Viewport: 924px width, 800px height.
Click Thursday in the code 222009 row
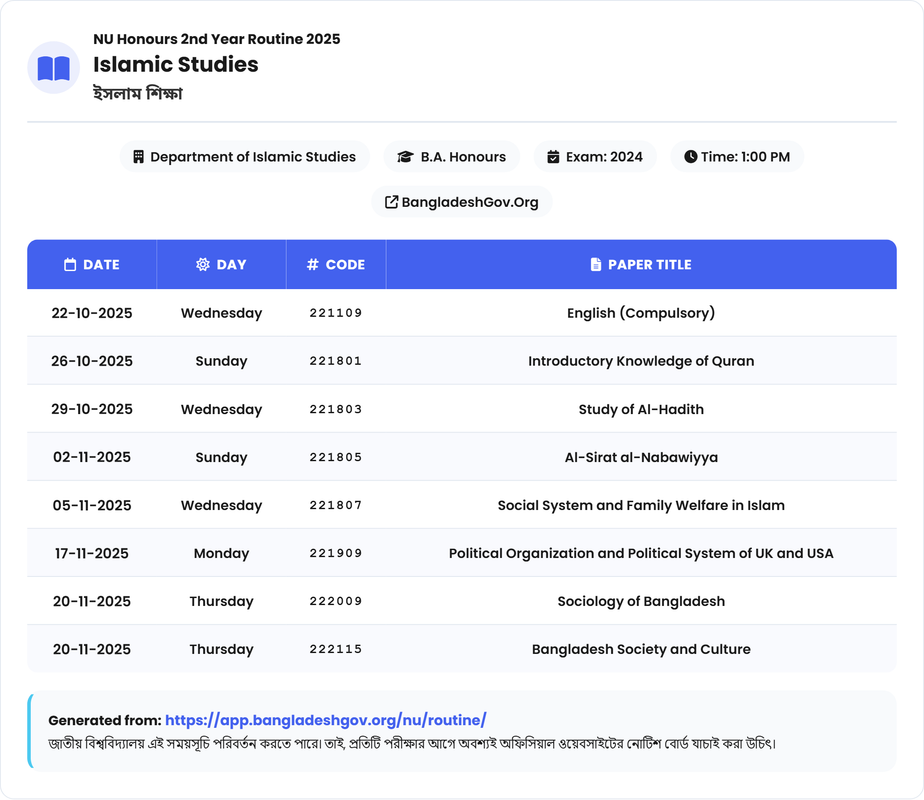coord(222,601)
